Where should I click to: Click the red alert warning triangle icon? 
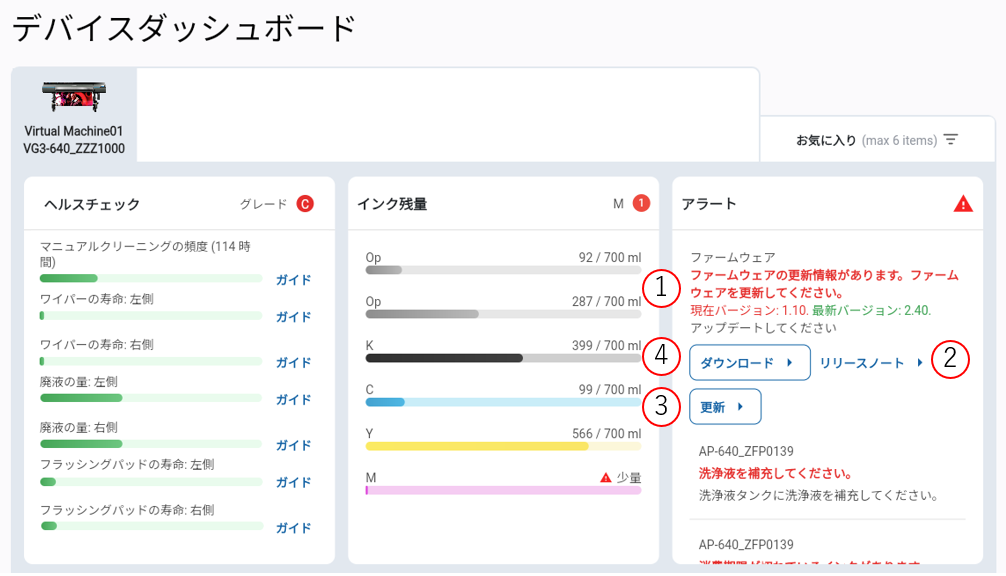963,204
